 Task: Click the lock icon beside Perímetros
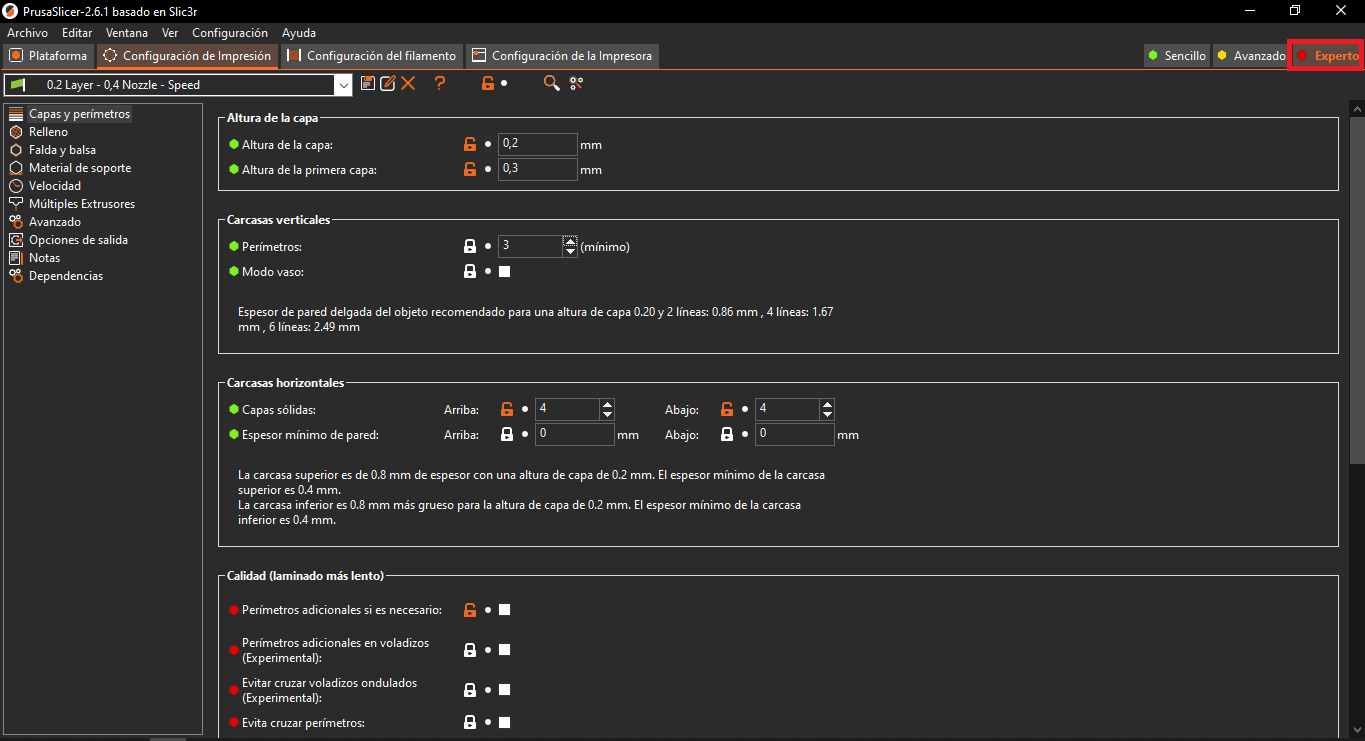[x=470, y=246]
